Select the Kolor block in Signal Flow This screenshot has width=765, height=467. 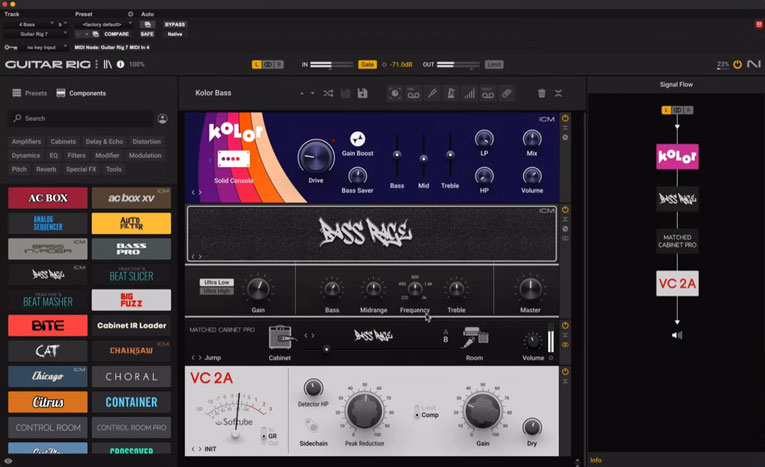click(677, 157)
